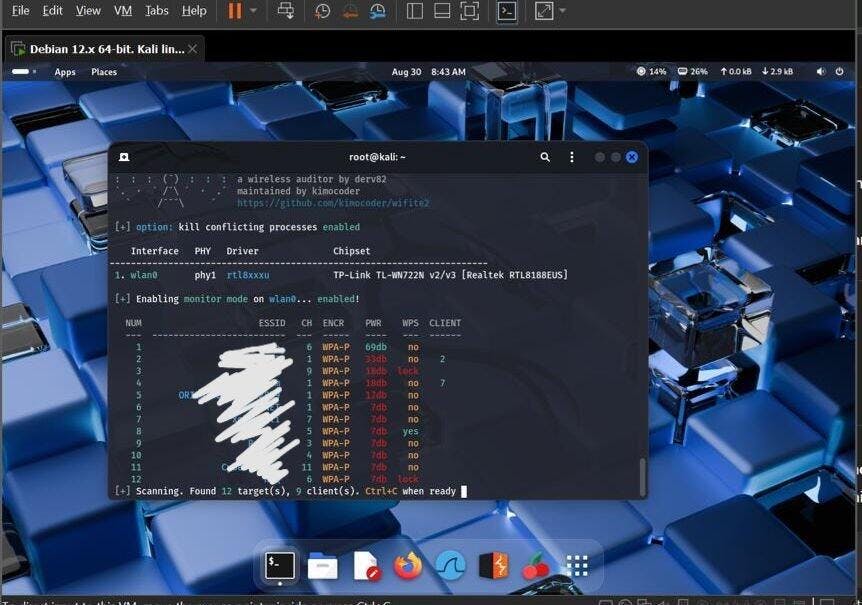862x605 pixels.
Task: Expand the dropdown next to stretch-view icon
Action: tap(562, 11)
